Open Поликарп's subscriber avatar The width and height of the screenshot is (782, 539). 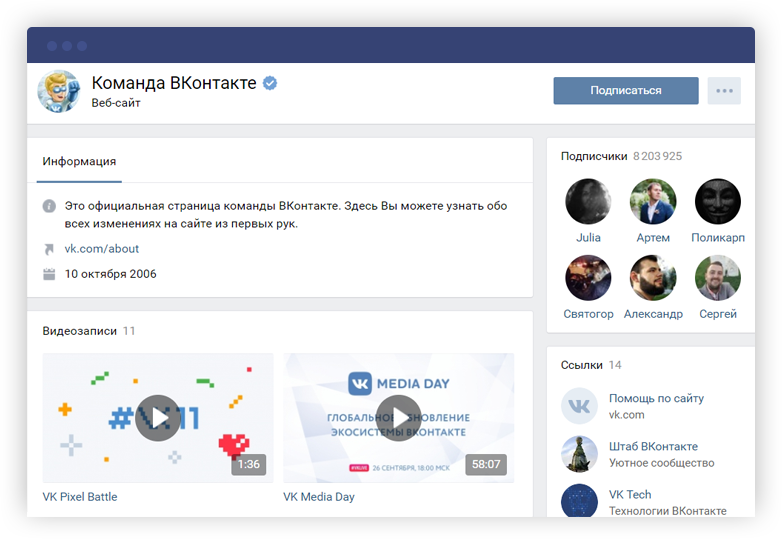coord(717,202)
